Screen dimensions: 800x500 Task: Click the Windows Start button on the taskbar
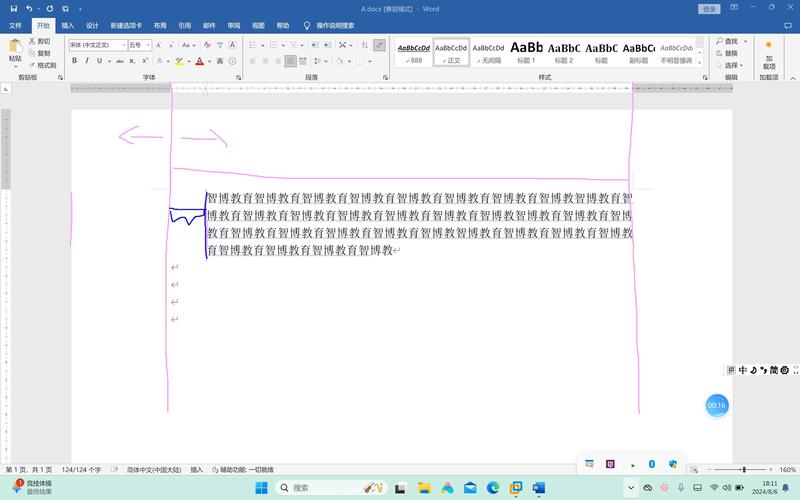point(261,488)
